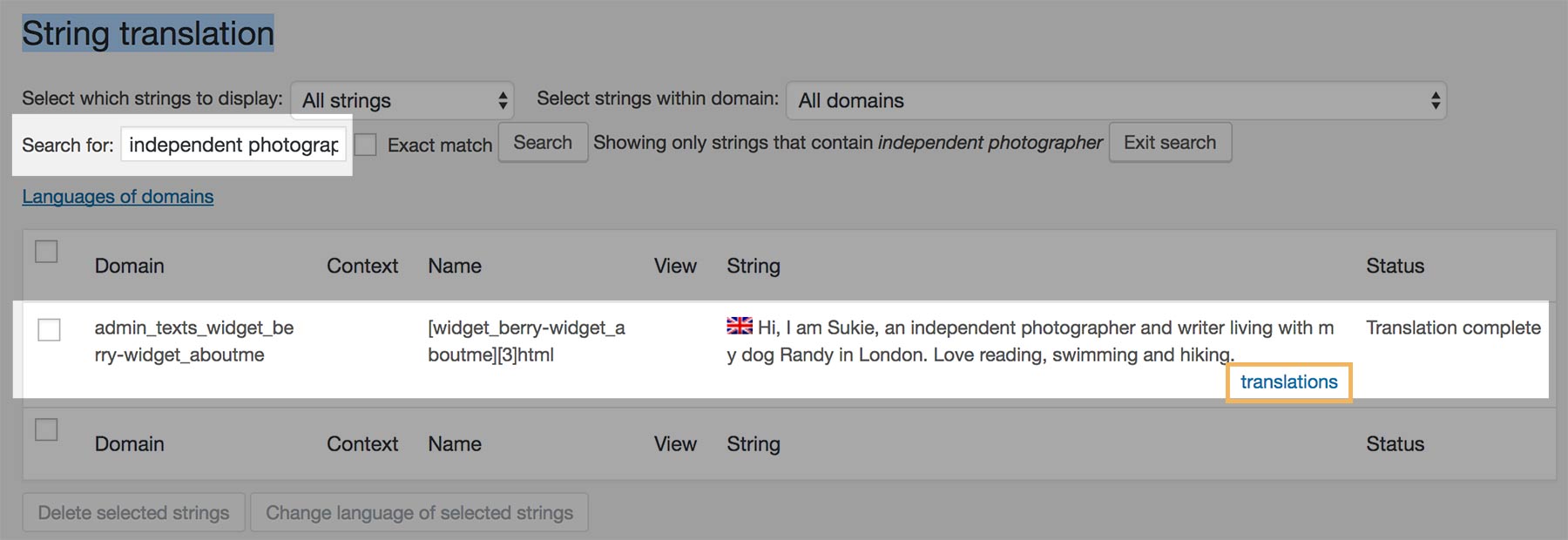Click Change language of selected strings
This screenshot has height=540, width=1568.
pos(419,513)
